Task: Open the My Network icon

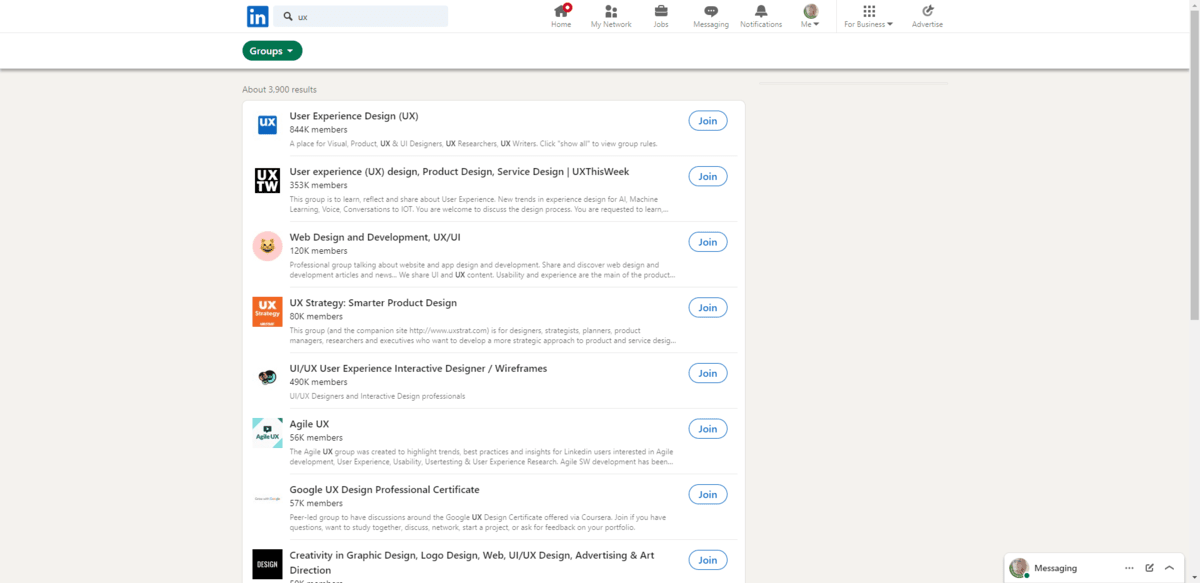Action: pos(611,12)
